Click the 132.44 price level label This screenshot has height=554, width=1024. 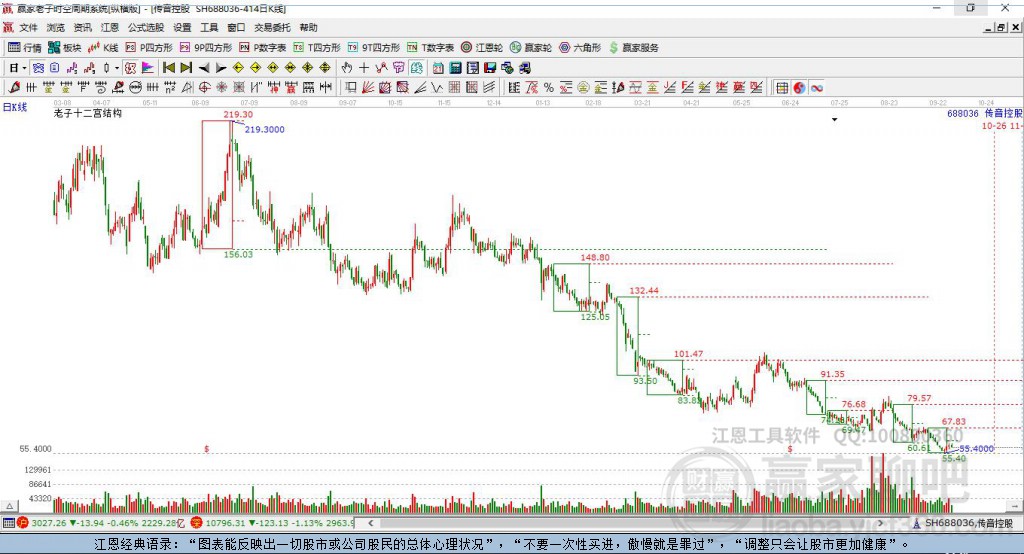pos(644,291)
